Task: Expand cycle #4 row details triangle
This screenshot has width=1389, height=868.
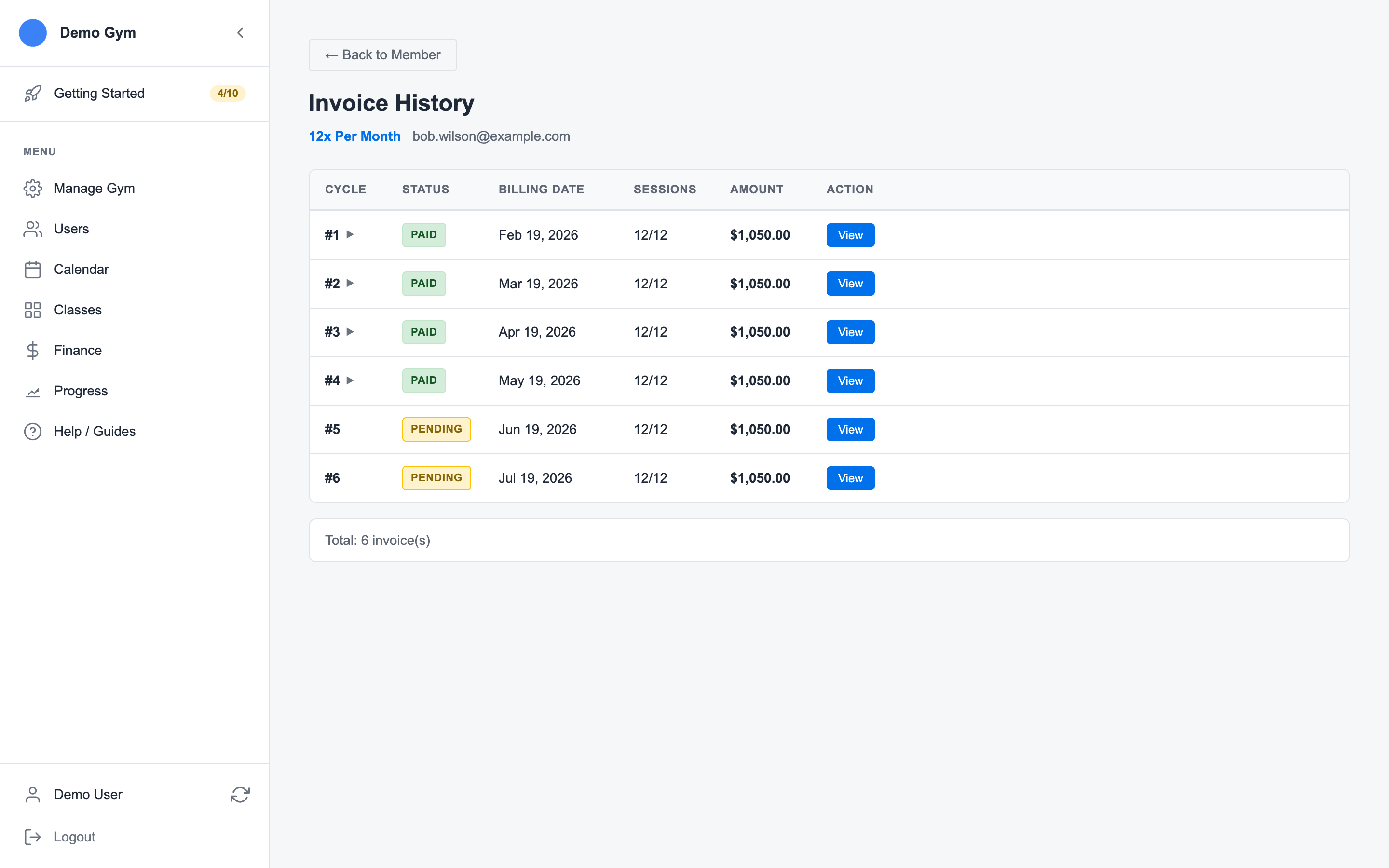Action: click(350, 380)
